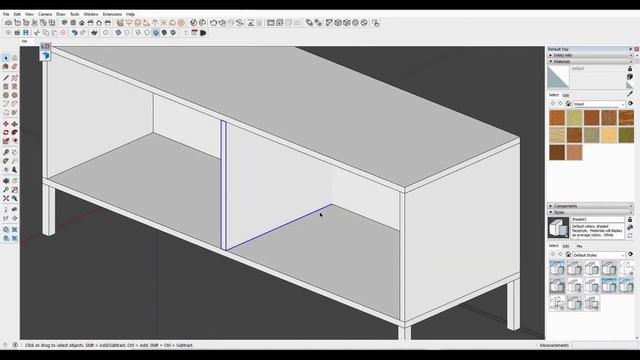The height and width of the screenshot is (360, 640).
Task: Switch to Mix tab in Styles panel
Action: point(579,246)
